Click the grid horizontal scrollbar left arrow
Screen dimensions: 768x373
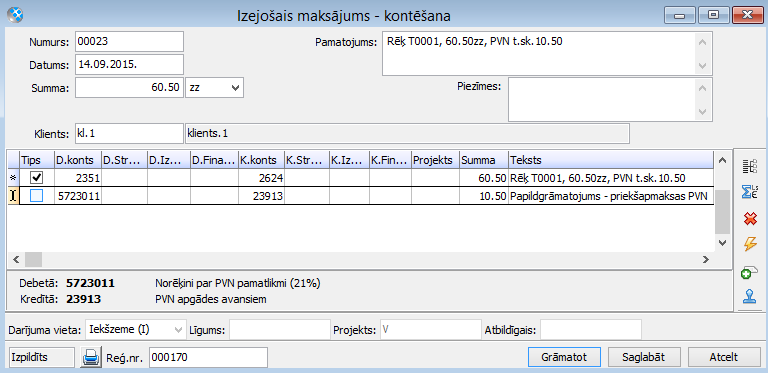tap(15, 259)
